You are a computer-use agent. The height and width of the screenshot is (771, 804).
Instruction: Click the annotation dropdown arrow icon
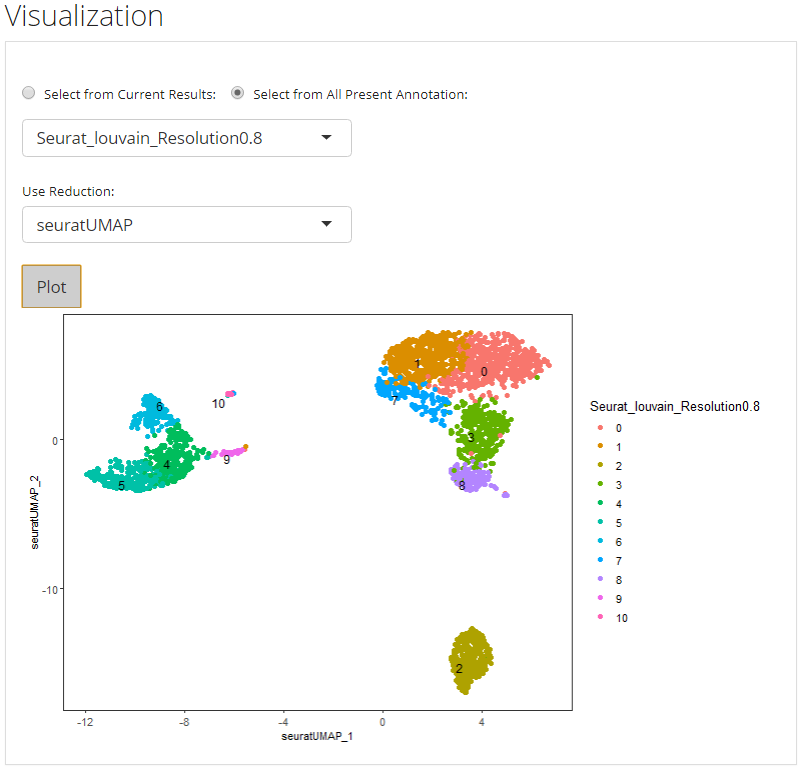326,138
